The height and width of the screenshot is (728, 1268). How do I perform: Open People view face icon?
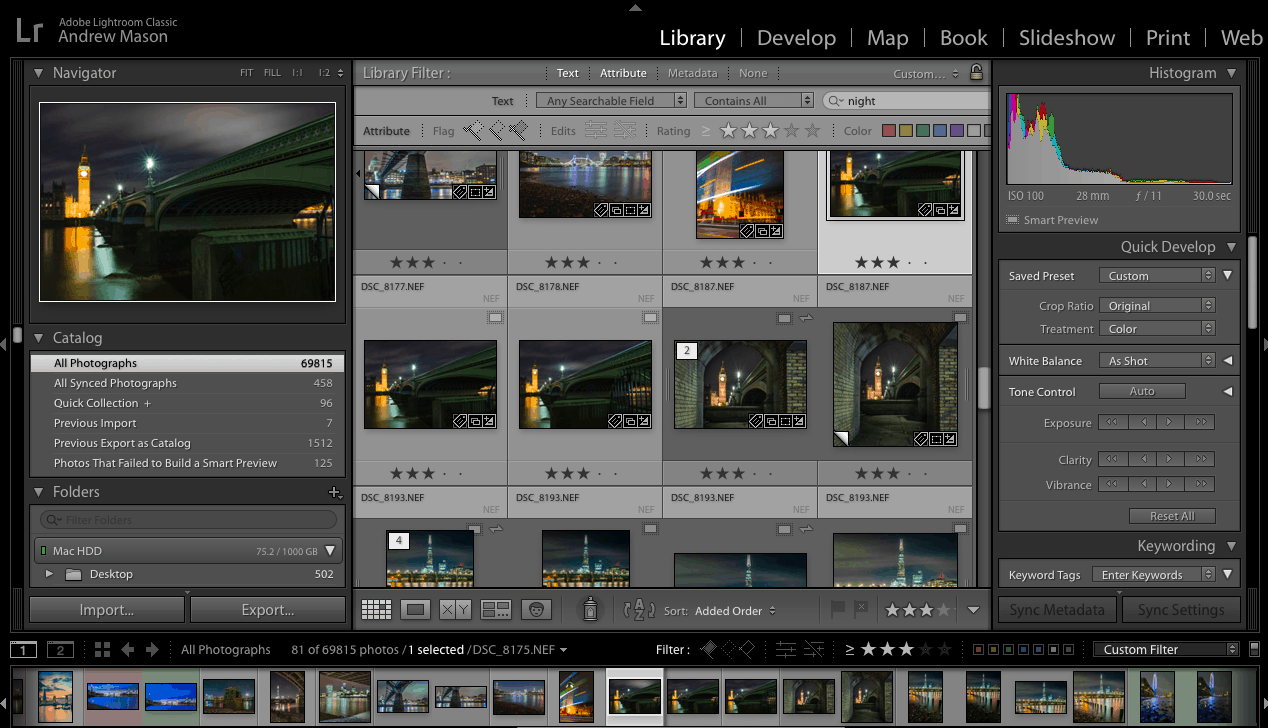(537, 609)
